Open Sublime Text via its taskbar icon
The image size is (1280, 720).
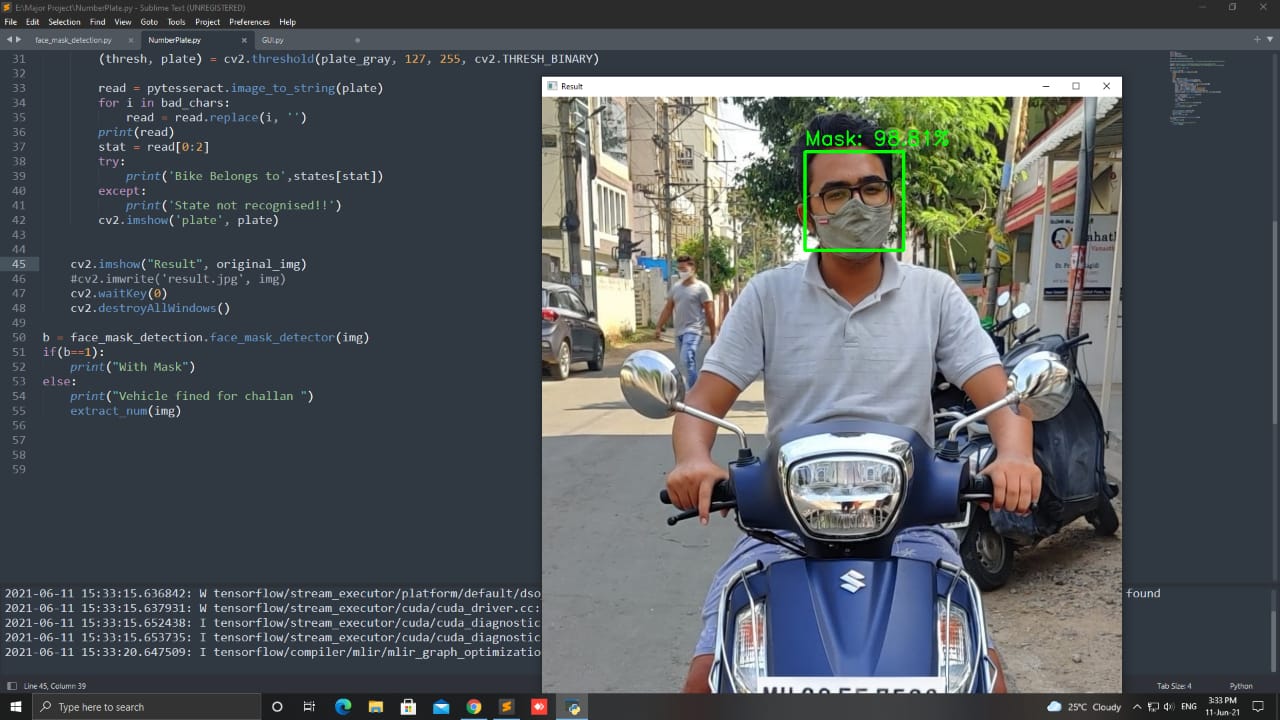[x=506, y=707]
